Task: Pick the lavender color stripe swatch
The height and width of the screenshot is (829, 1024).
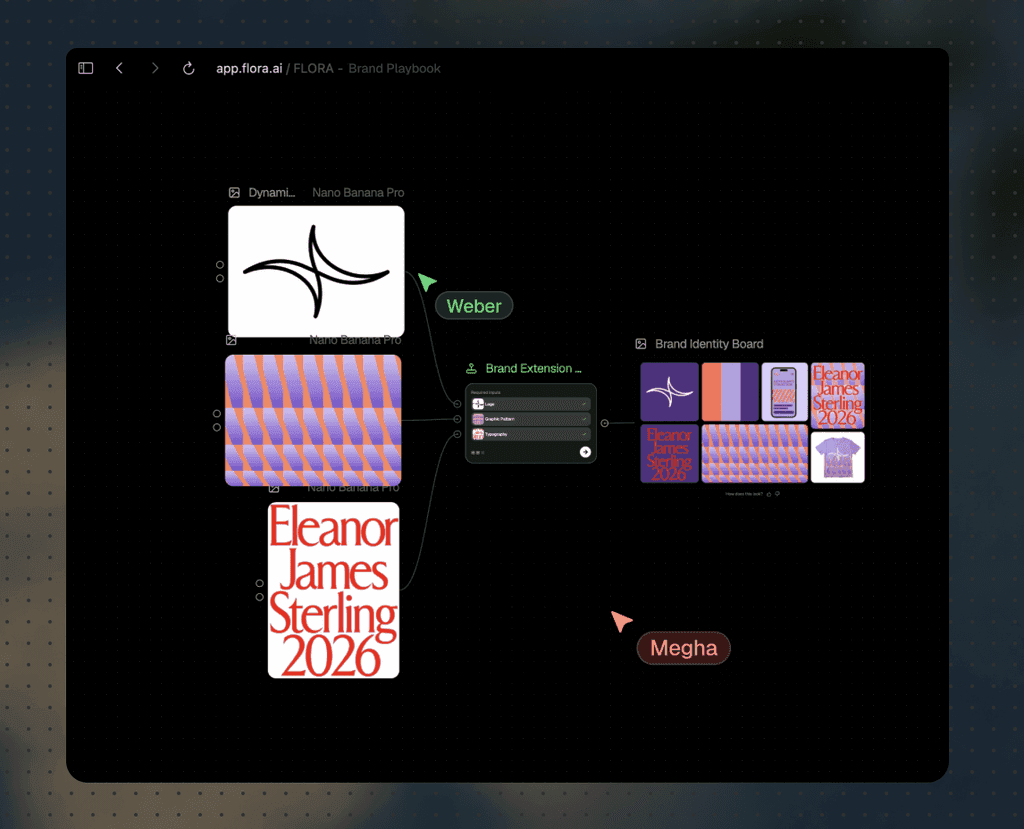Action: coord(731,392)
